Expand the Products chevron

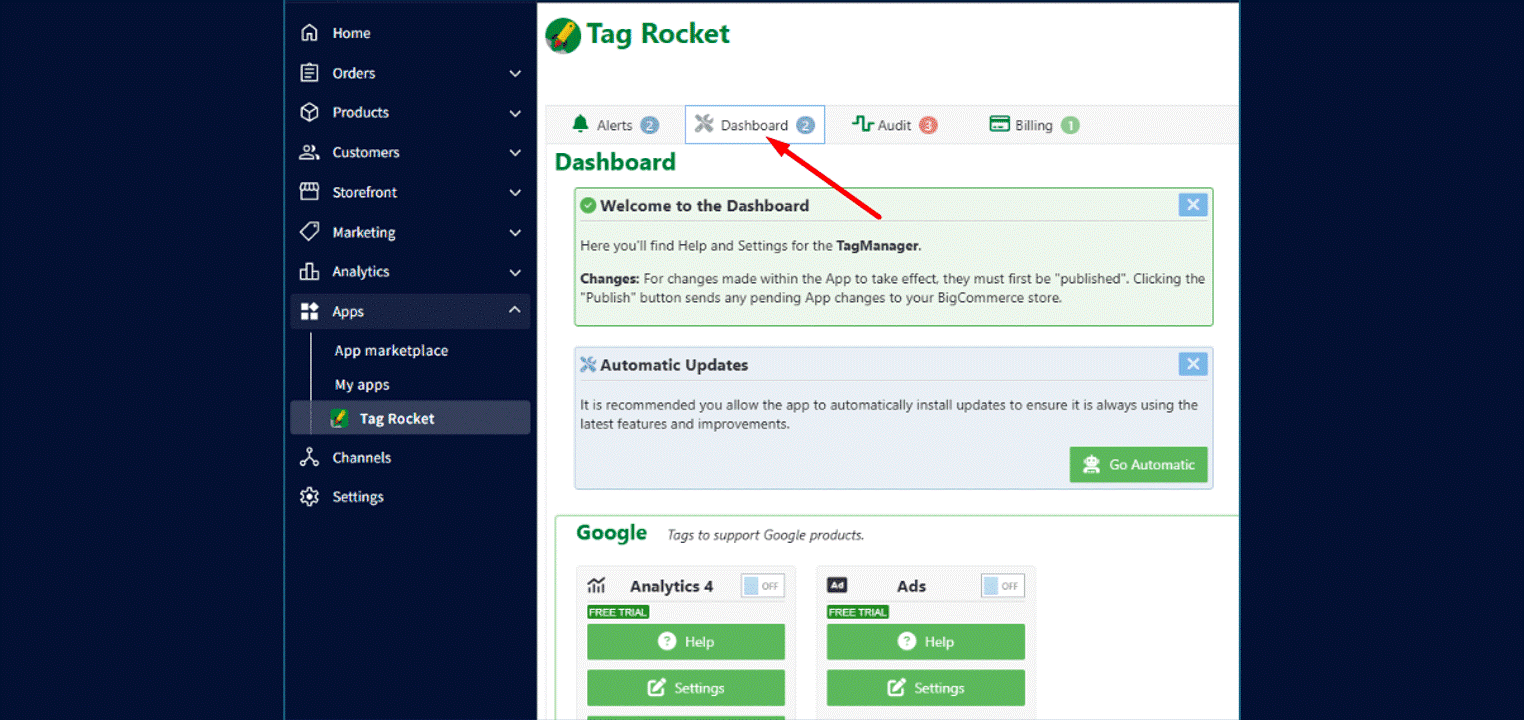pyautogui.click(x=515, y=113)
